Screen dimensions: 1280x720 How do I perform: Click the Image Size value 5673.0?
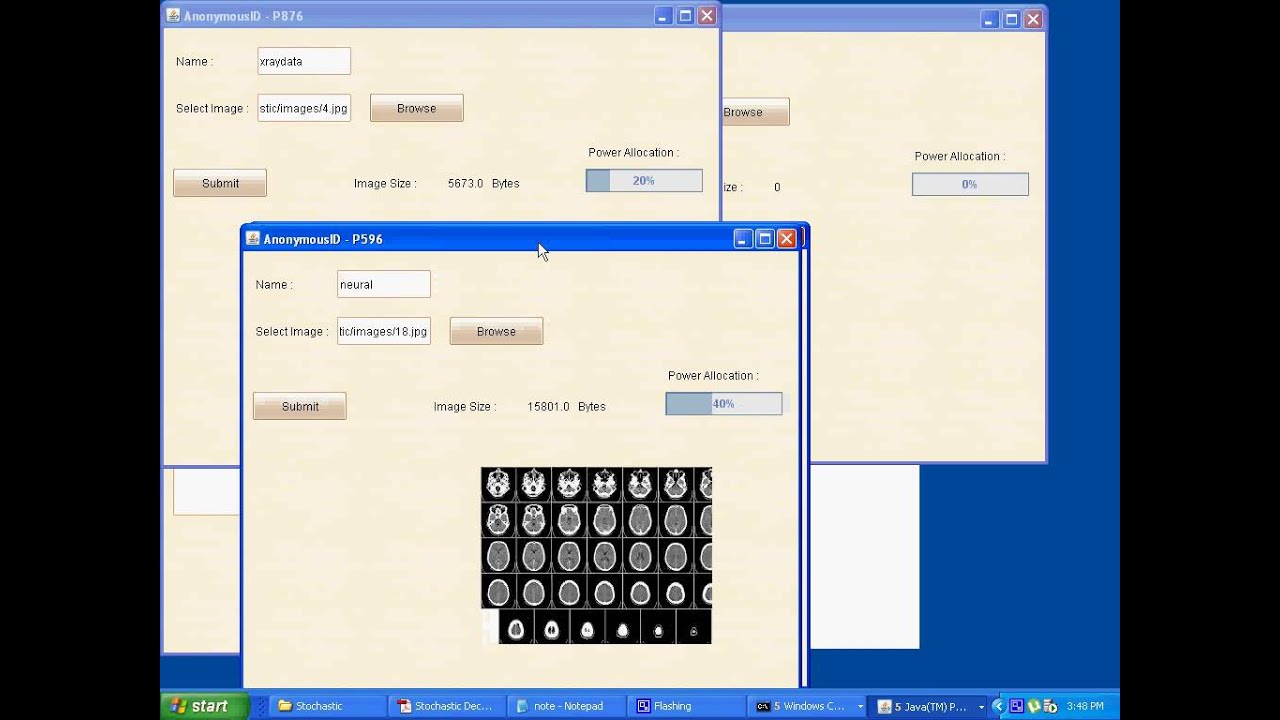465,184
